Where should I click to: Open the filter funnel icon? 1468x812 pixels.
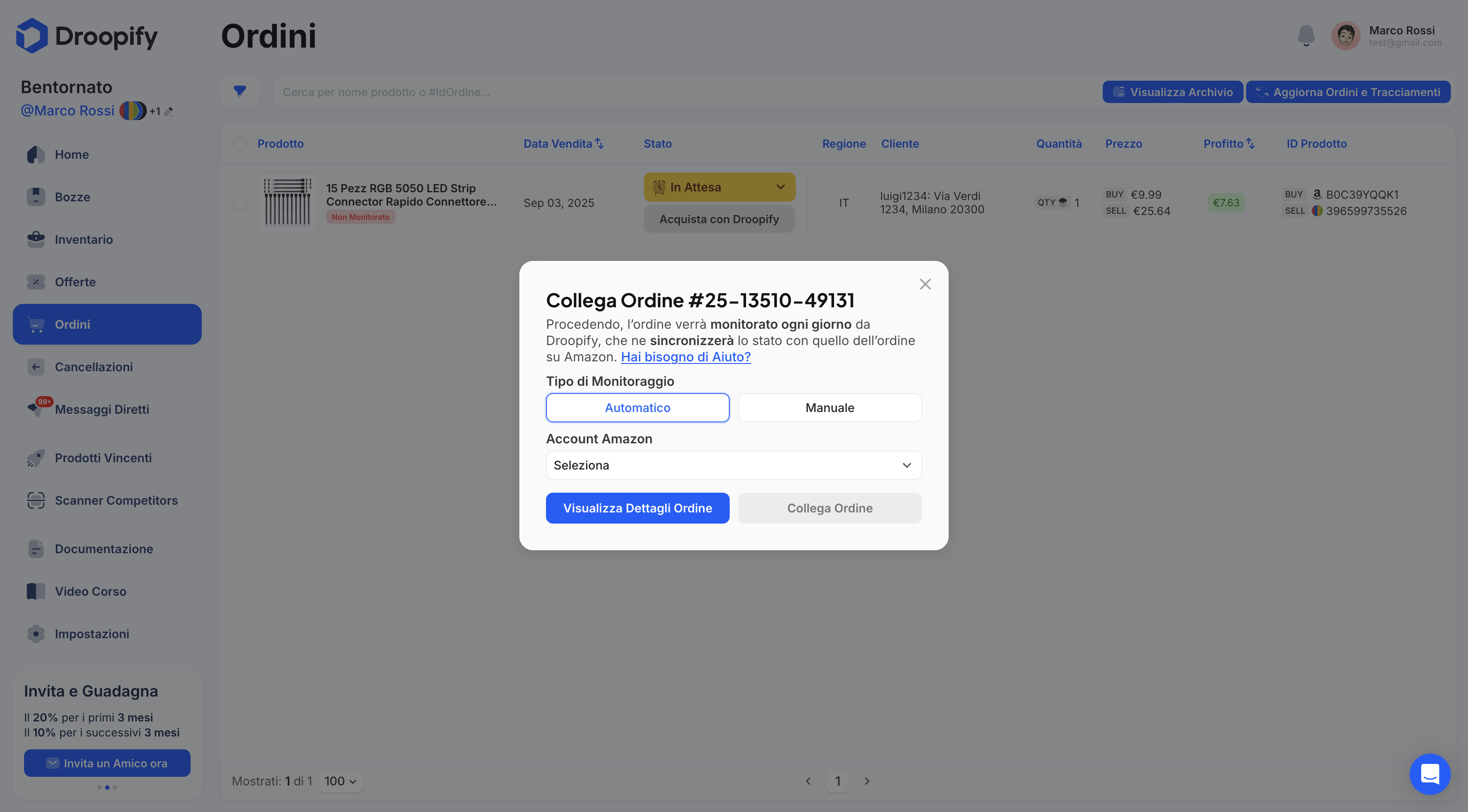click(240, 91)
